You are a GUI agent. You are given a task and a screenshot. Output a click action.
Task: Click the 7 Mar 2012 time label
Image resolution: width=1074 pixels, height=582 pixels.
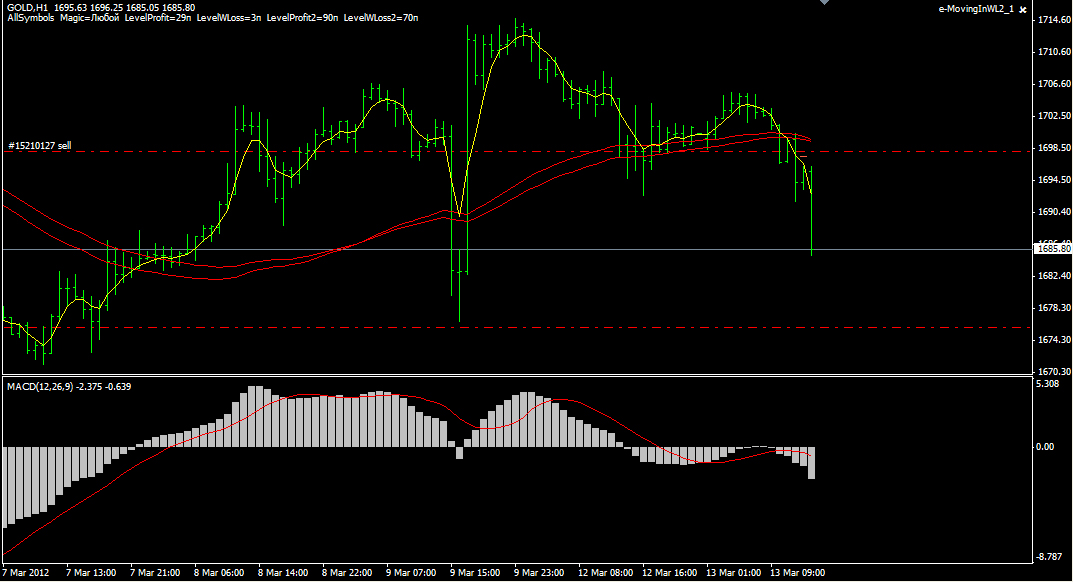click(26, 573)
